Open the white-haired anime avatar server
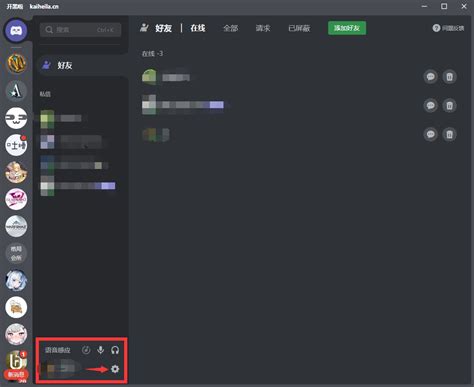This screenshot has width=474, height=387. click(x=16, y=280)
